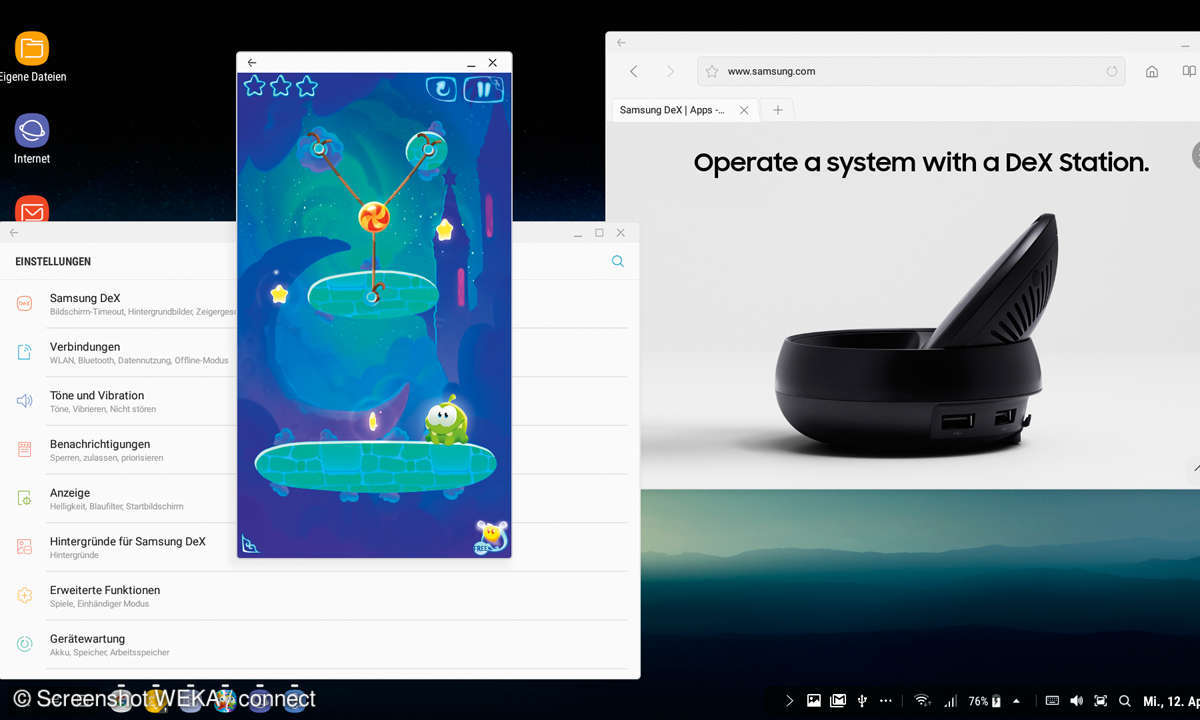
Task: Open the taskbar search magnifier
Action: (x=1125, y=701)
